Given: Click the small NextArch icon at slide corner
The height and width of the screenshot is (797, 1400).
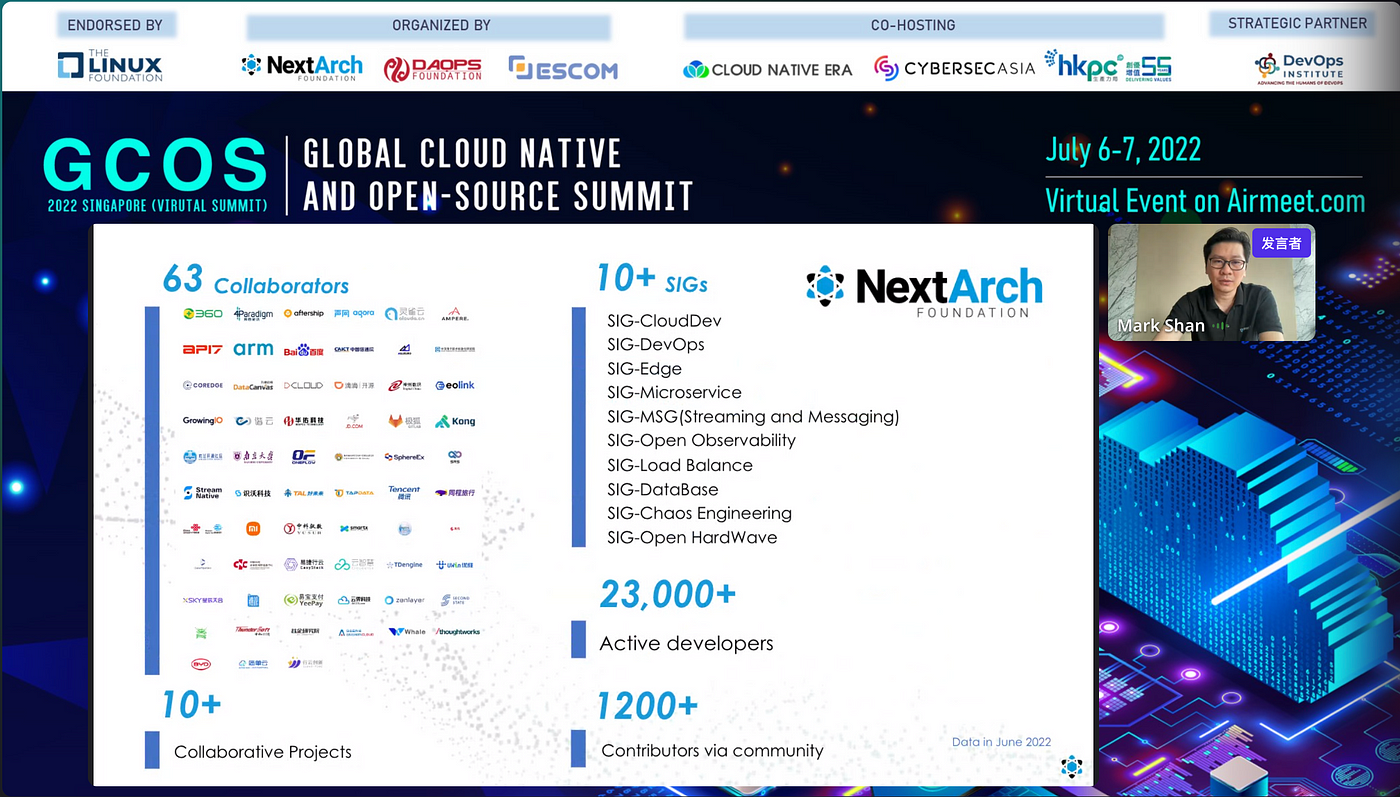Looking at the screenshot, I should click(x=1071, y=766).
